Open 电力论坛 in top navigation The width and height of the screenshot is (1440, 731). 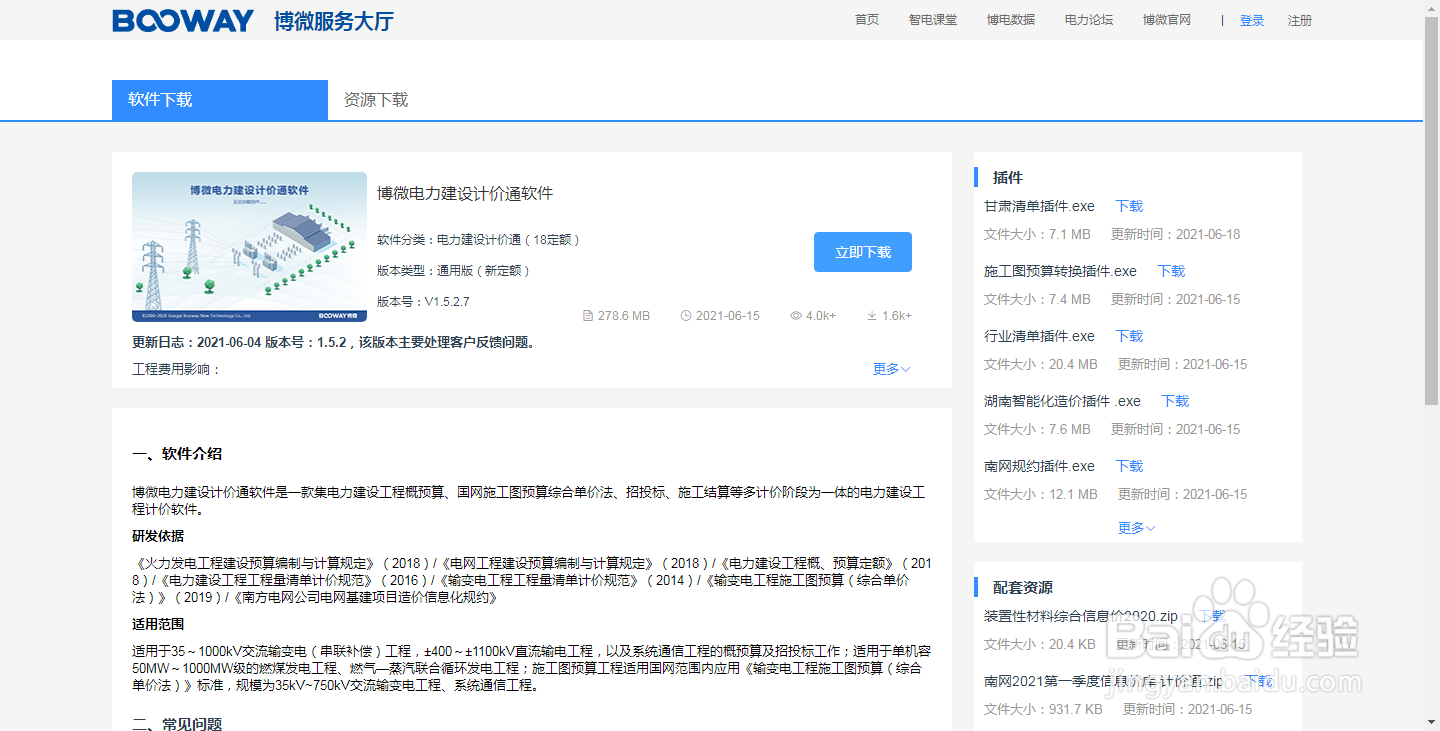1089,20
